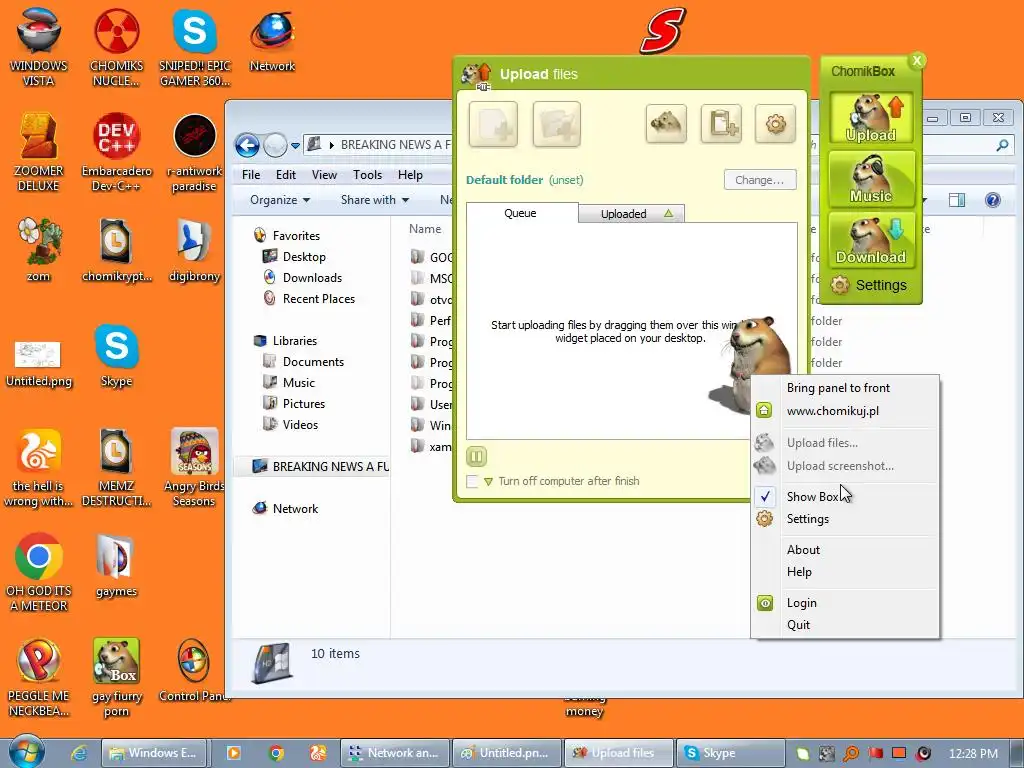Select Angry Birds Seasons desktop icon
The image size is (1024, 768).
point(194,468)
